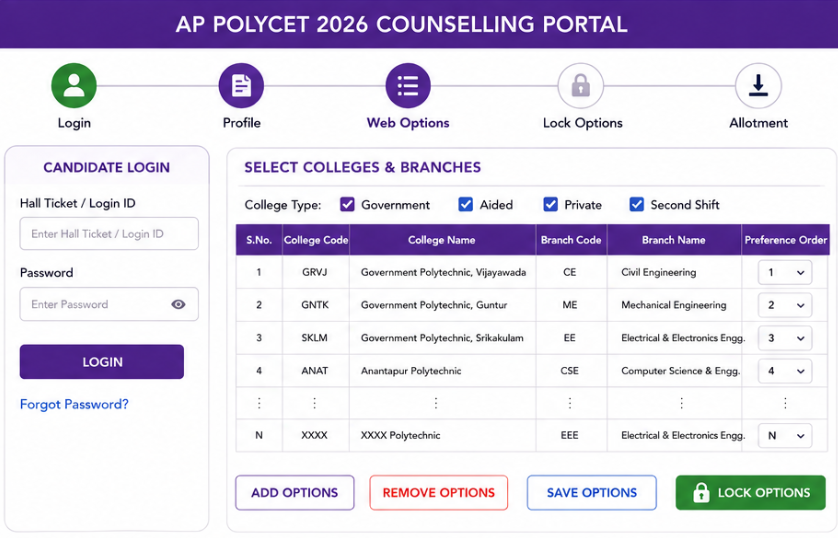Select the Web Options list icon
838x538 pixels.
(408, 85)
